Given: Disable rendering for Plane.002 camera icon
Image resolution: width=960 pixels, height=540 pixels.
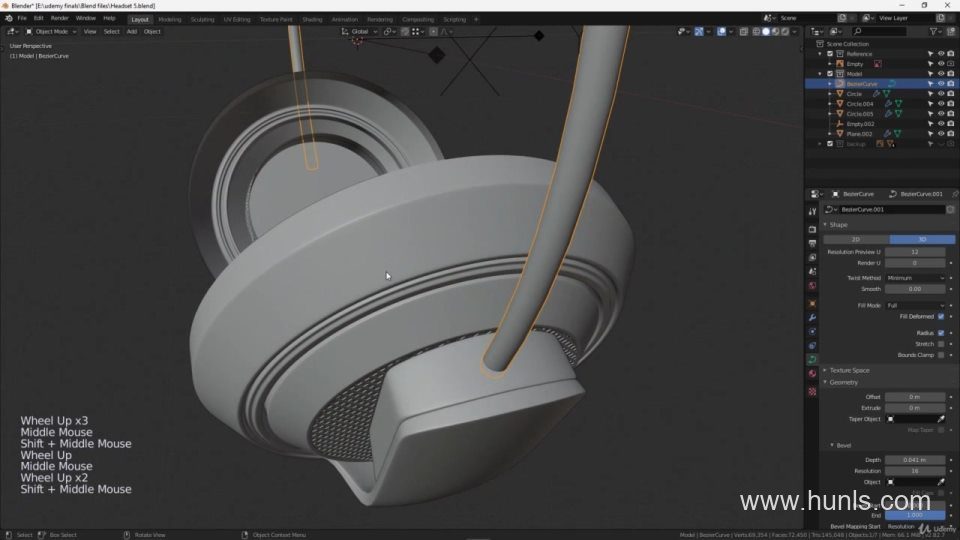Looking at the screenshot, I should coord(951,133).
